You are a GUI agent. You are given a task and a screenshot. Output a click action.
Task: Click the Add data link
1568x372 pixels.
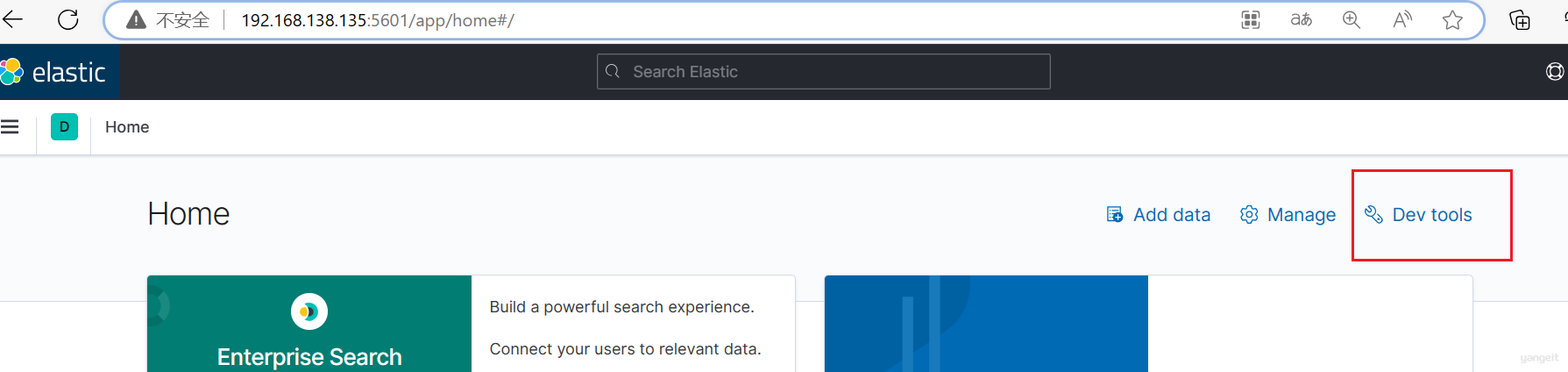[1158, 215]
